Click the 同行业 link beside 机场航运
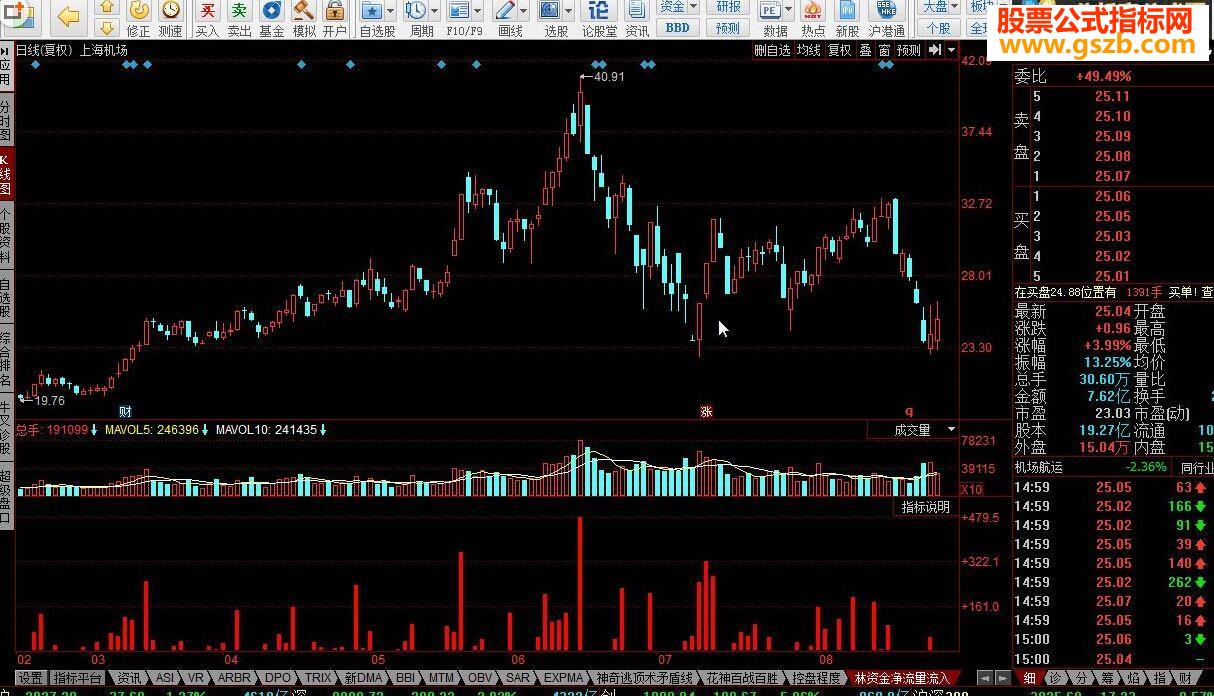Viewport: 1214px width, 696px height. (x=1197, y=467)
